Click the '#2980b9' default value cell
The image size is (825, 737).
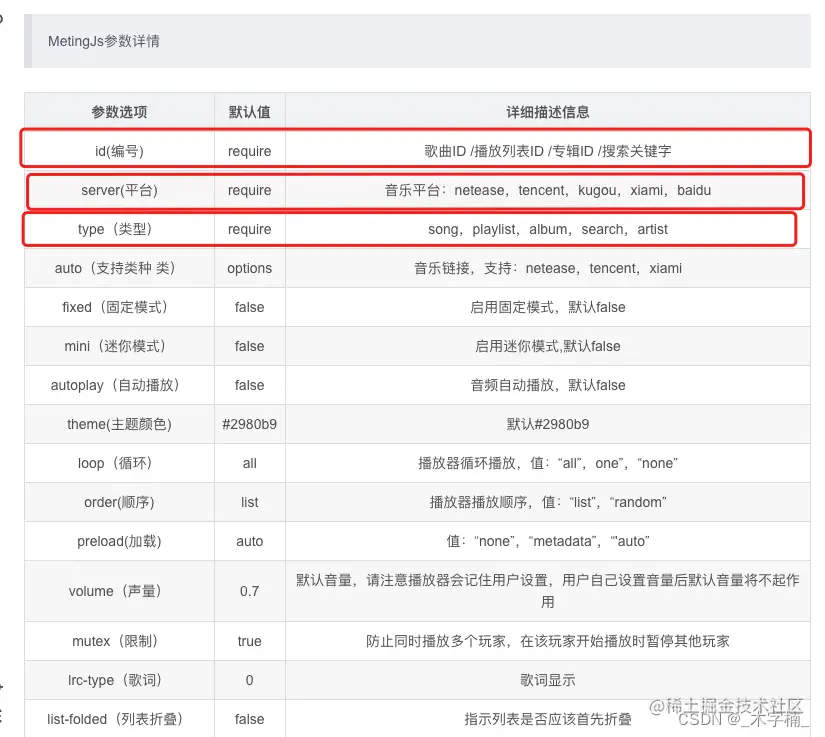point(249,424)
